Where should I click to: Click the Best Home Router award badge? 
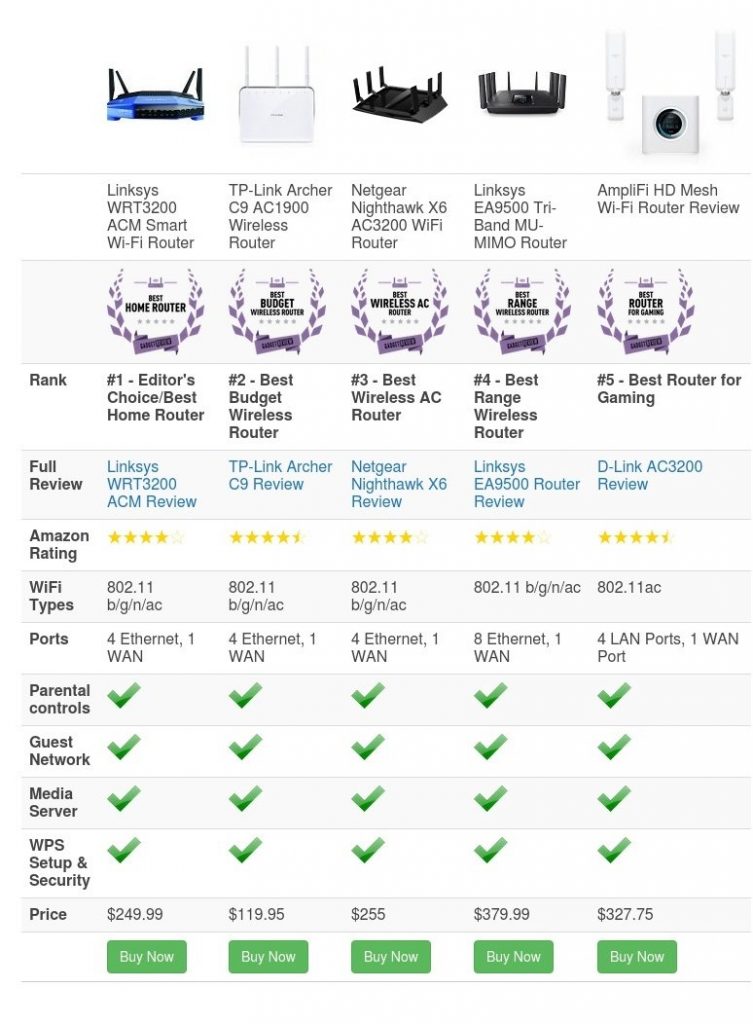pos(155,312)
